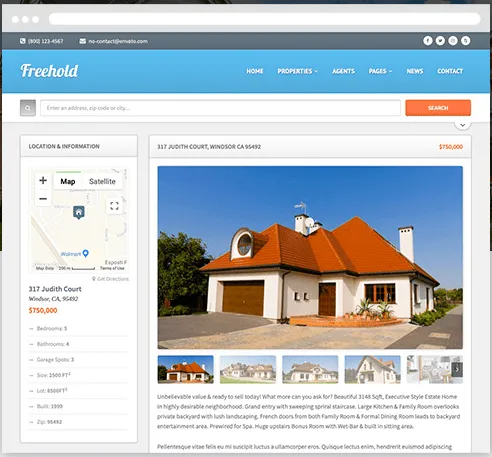Zoom in on the map
The width and height of the screenshot is (492, 457).
[x=43, y=180]
